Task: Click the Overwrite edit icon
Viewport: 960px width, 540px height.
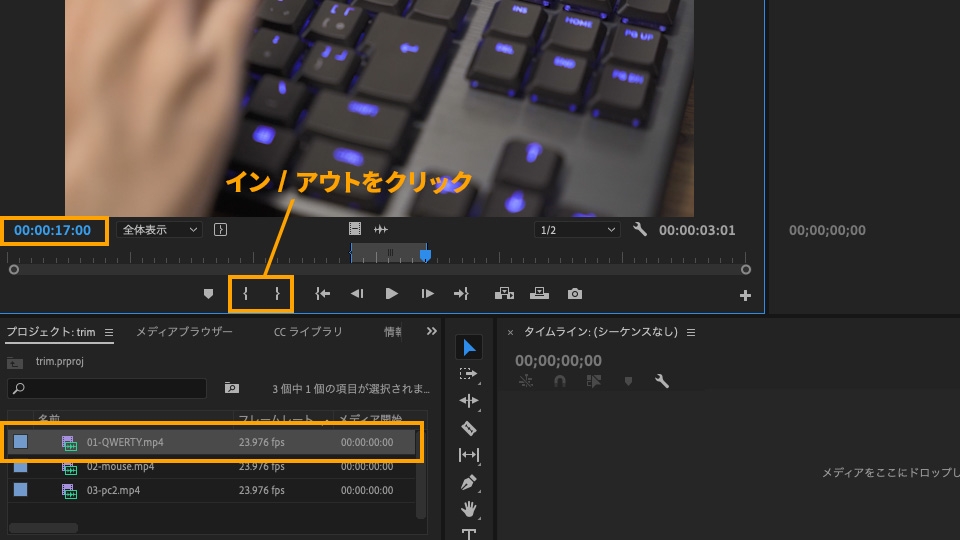Action: (x=539, y=294)
